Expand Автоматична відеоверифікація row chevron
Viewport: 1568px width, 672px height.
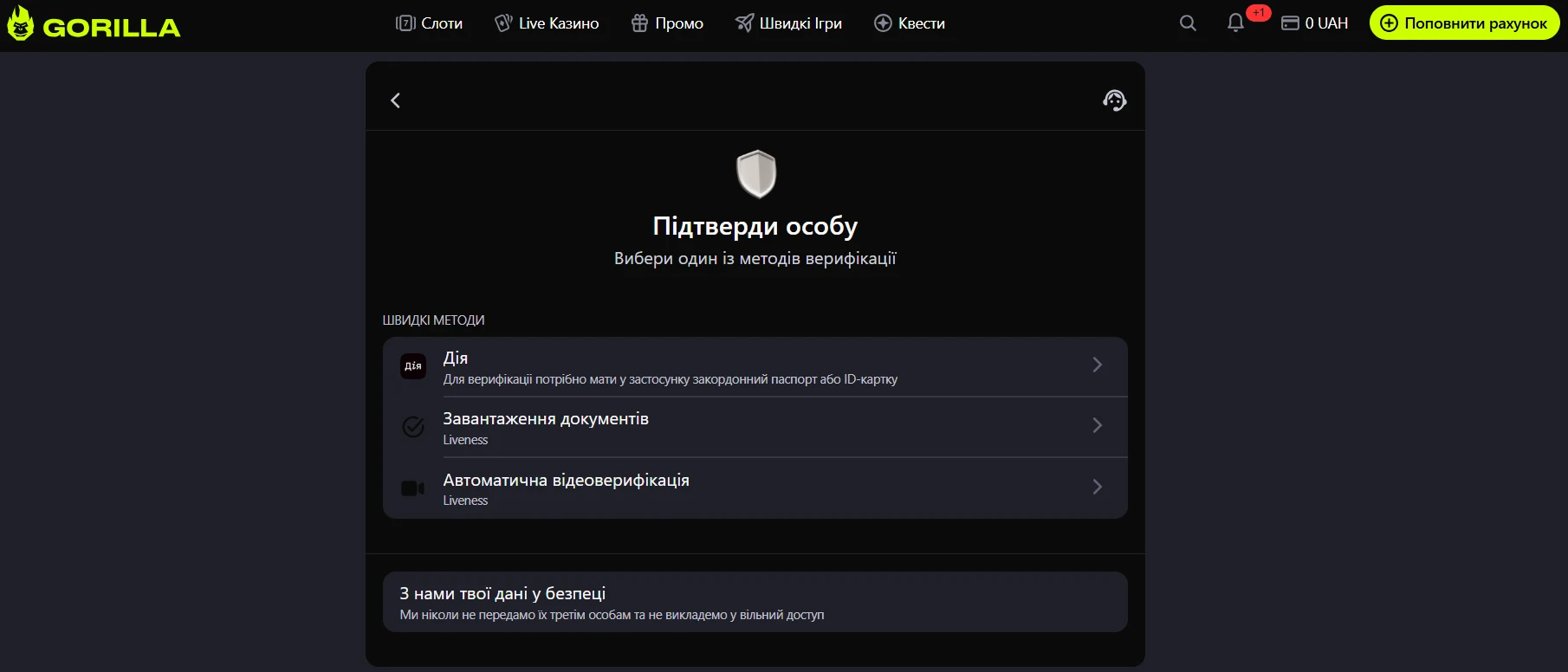click(x=1097, y=487)
